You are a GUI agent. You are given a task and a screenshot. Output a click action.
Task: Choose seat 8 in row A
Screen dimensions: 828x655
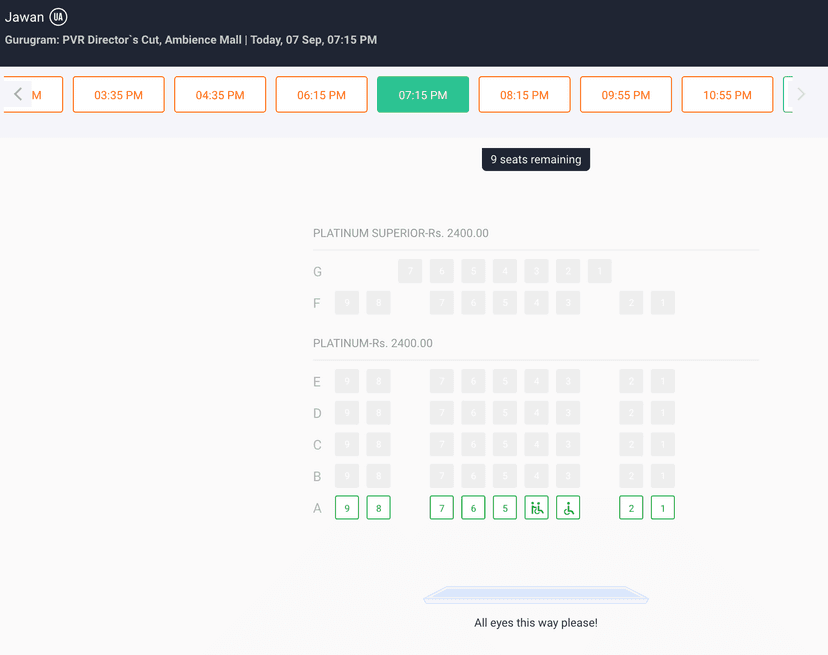[378, 508]
